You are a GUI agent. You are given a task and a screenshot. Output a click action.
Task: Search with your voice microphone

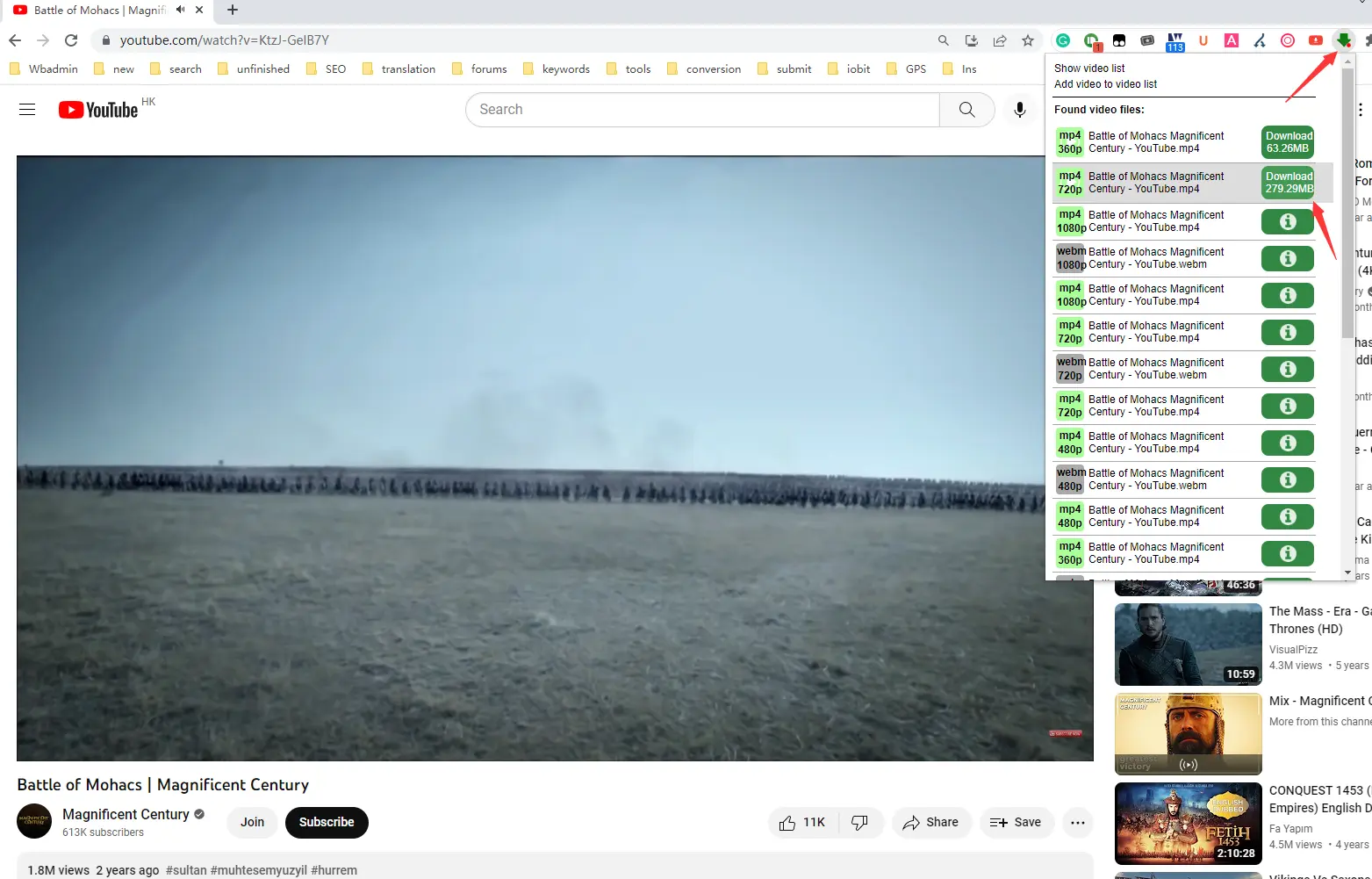[x=1019, y=110]
